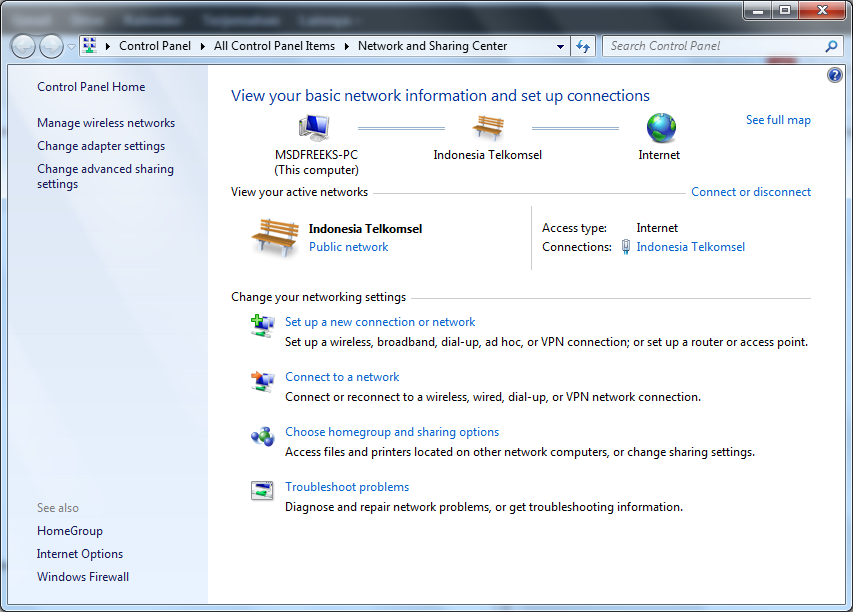This screenshot has width=853, height=612.
Task: Click Indonesia Telkomsel label in network map
Action: (487, 155)
